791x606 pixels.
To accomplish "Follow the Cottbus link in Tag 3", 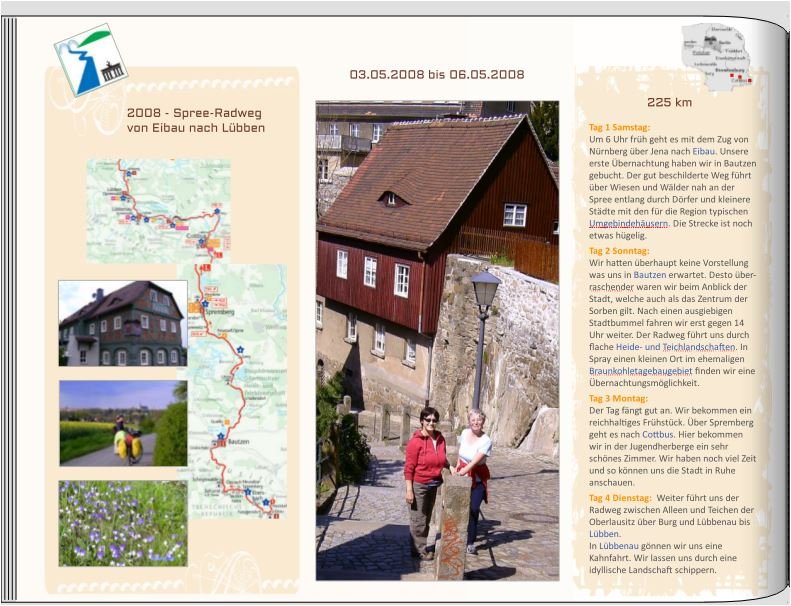I will click(x=658, y=434).
